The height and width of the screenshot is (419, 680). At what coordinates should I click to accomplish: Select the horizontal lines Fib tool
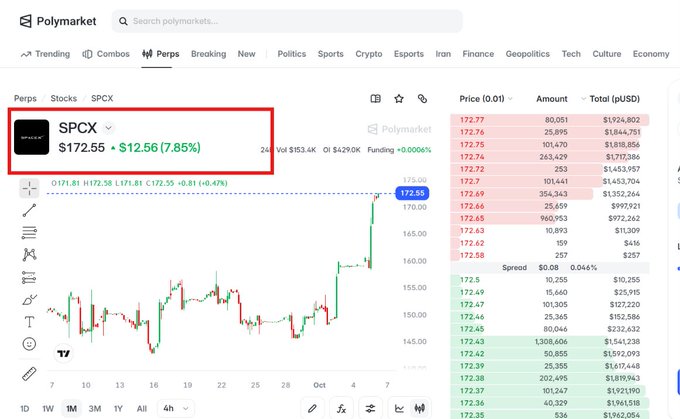[29, 233]
